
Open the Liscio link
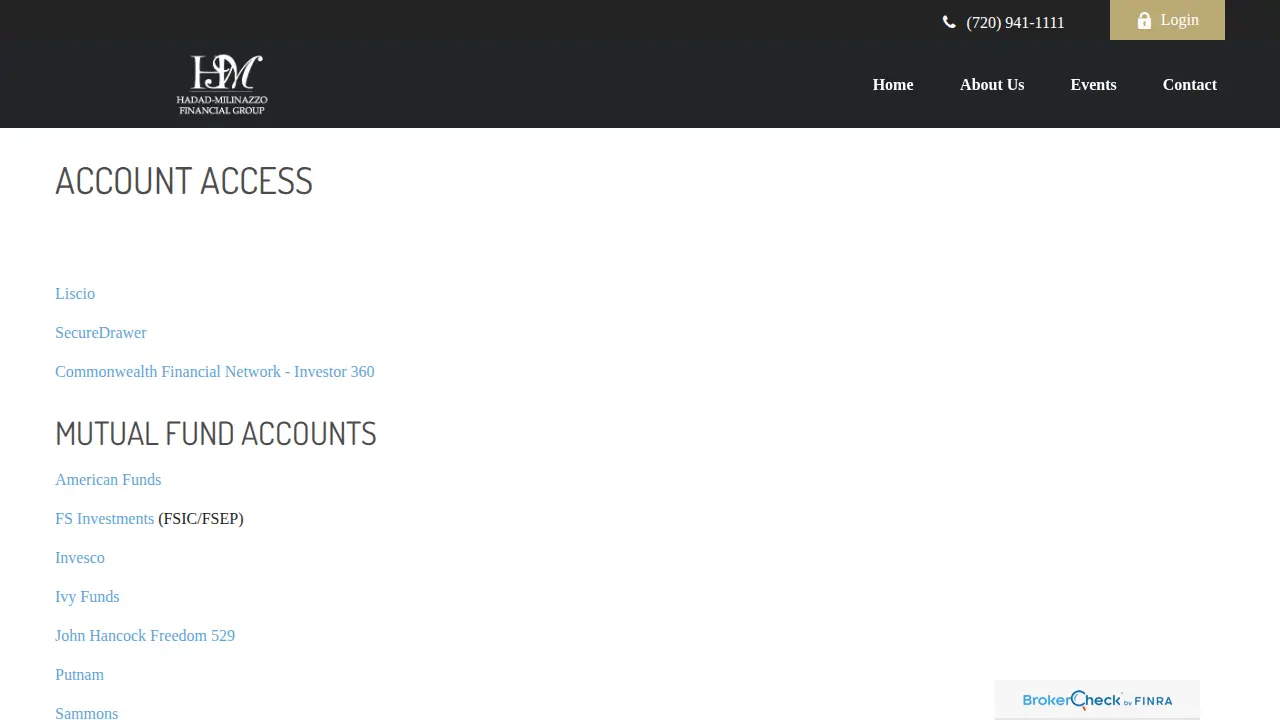(x=75, y=293)
